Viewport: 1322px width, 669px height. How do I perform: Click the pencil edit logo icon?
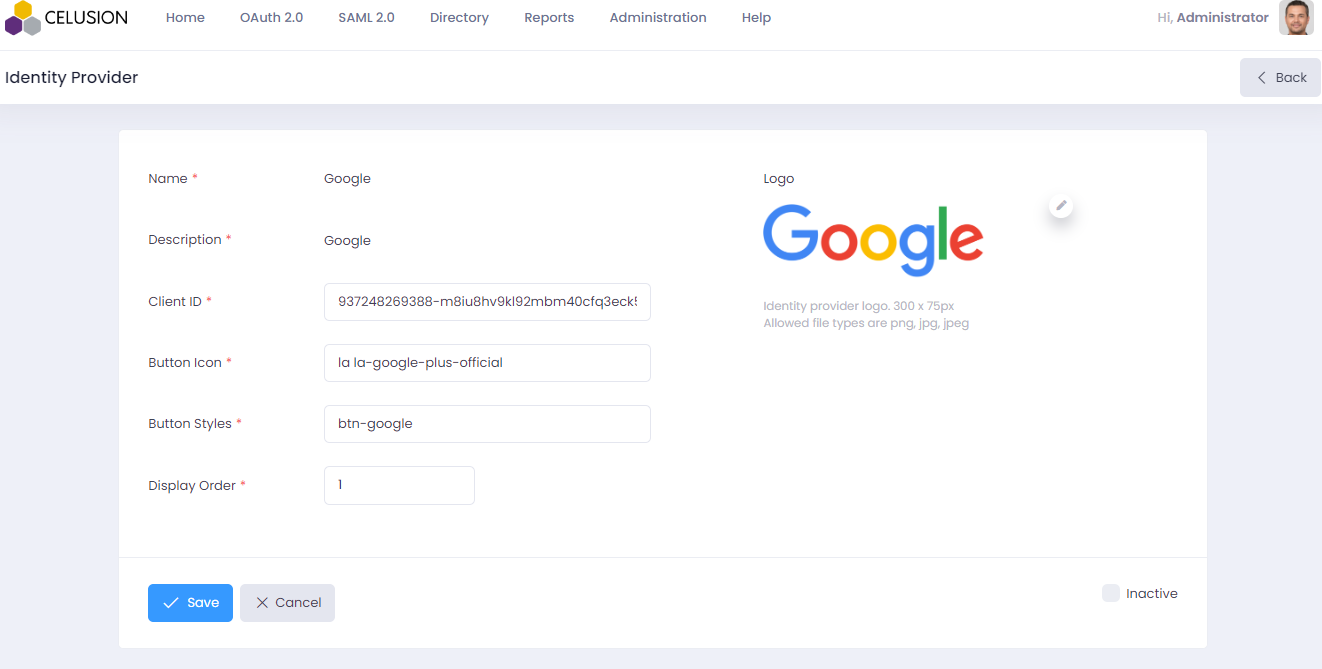(x=1062, y=205)
